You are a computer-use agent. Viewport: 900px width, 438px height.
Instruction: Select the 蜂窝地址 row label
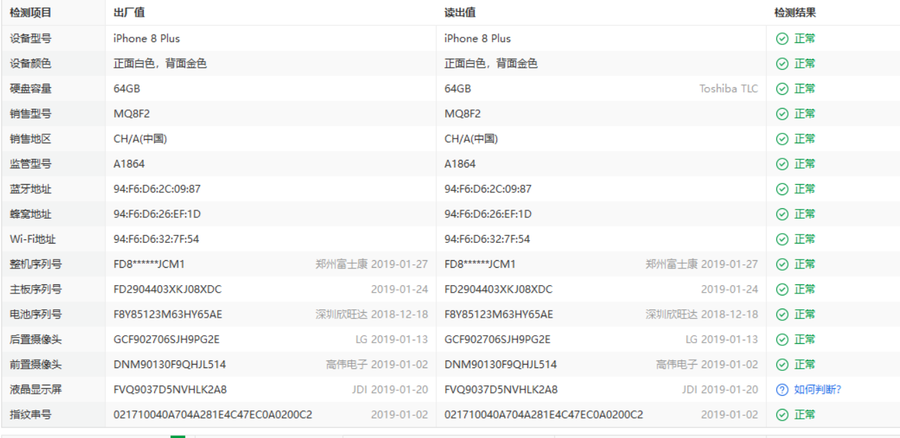click(30, 214)
